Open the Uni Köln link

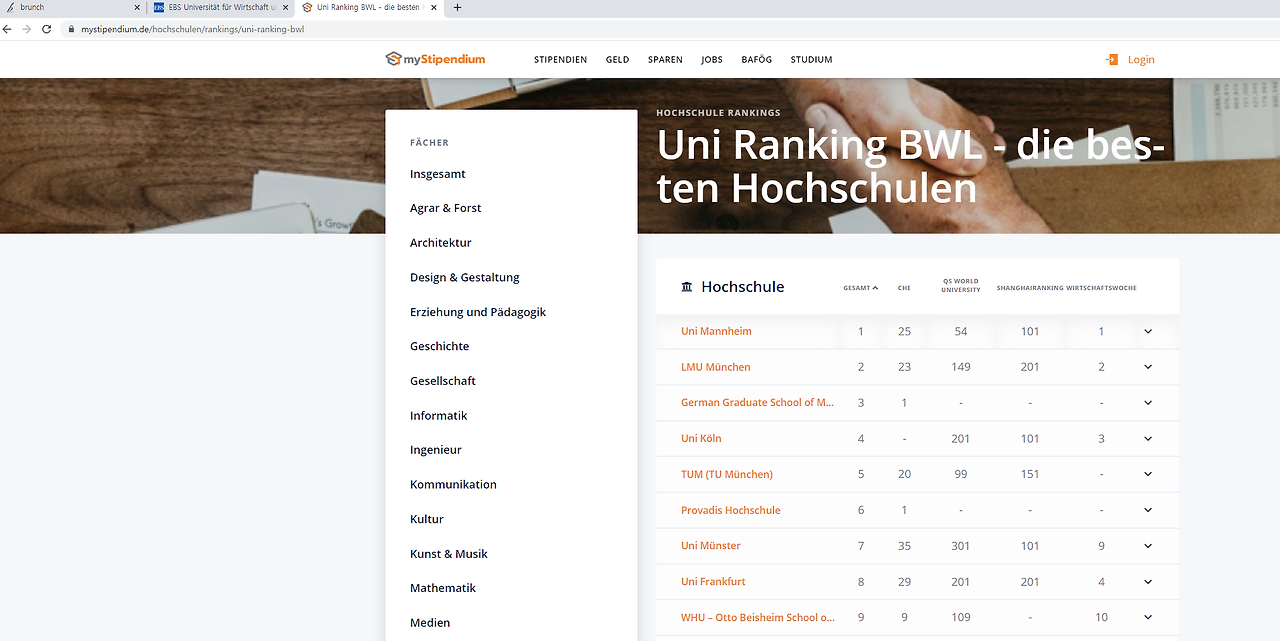[x=701, y=439]
